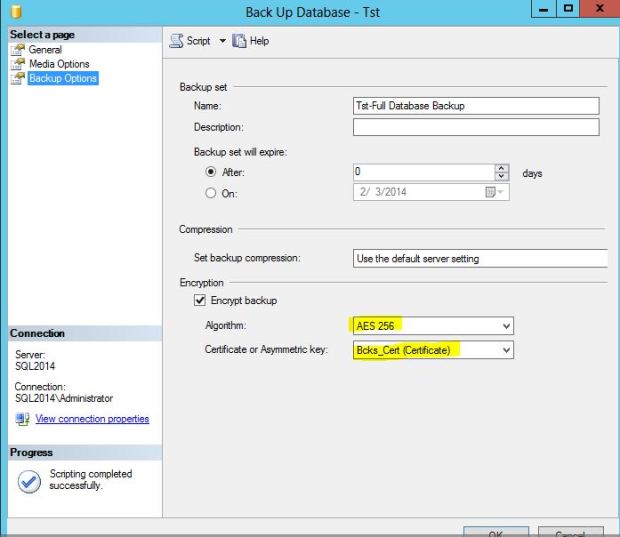The width and height of the screenshot is (620, 537).
Task: Select the 'After' expiry radio button
Action: pyautogui.click(x=210, y=172)
